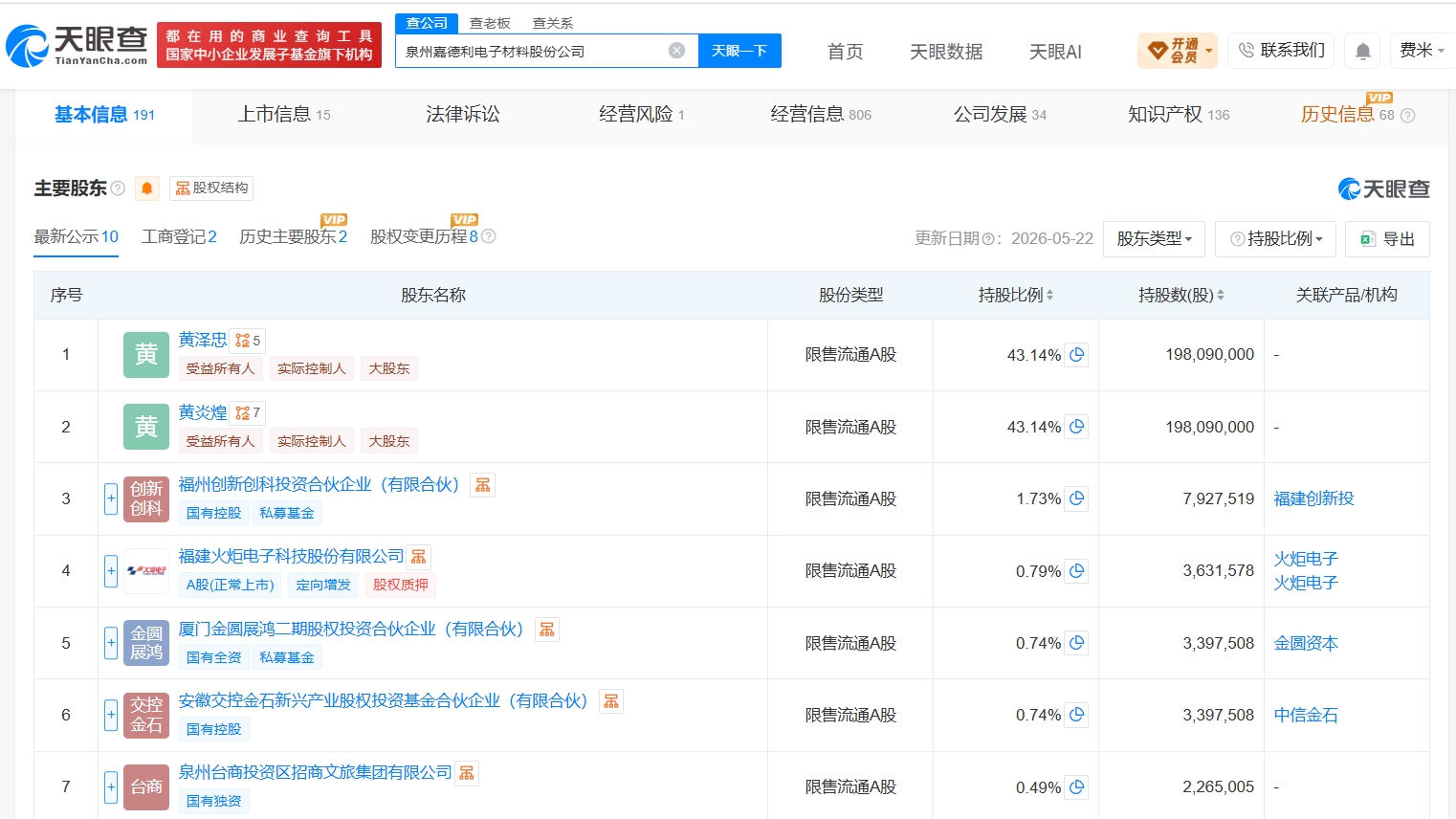Open the 法律诉讼 tab
Screen dimensions: 1456x819
[463, 115]
